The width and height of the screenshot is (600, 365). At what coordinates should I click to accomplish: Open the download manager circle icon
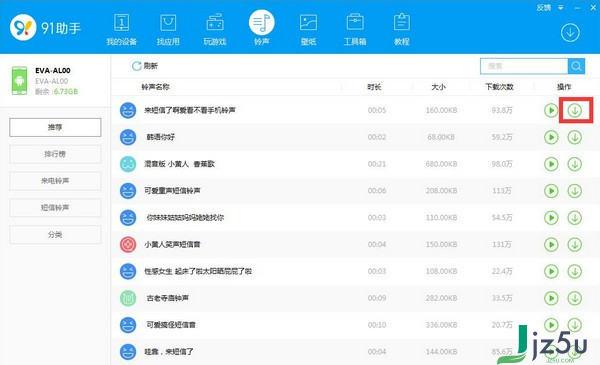(570, 33)
